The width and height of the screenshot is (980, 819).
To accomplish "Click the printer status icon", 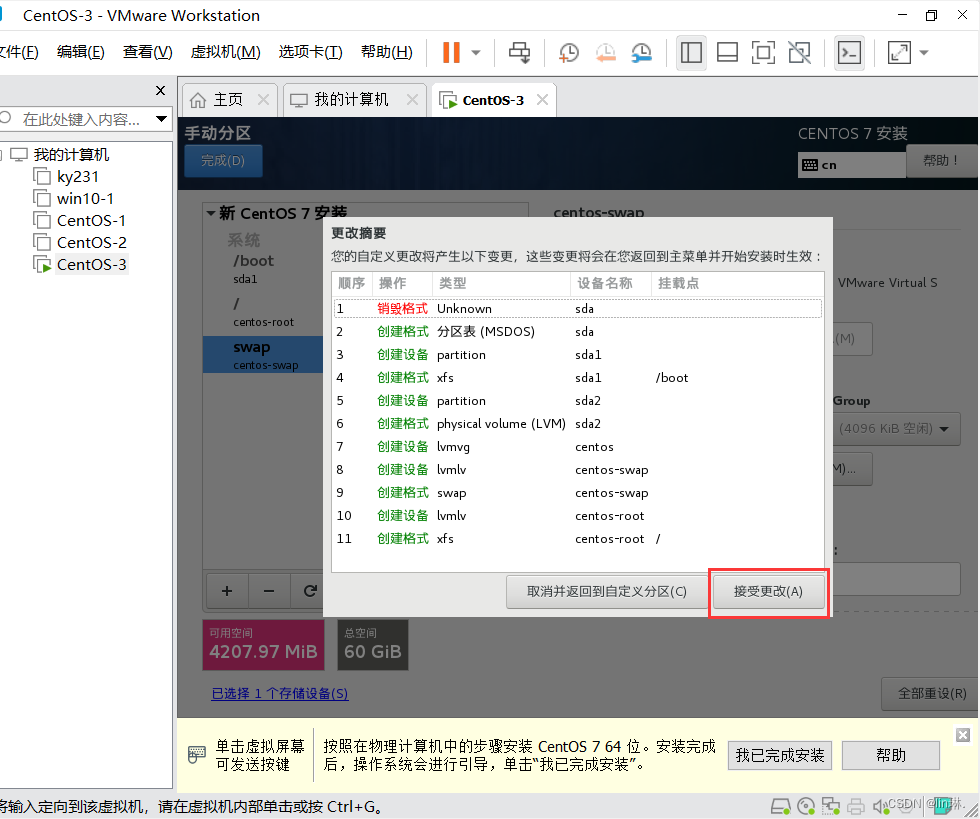I will [856, 806].
